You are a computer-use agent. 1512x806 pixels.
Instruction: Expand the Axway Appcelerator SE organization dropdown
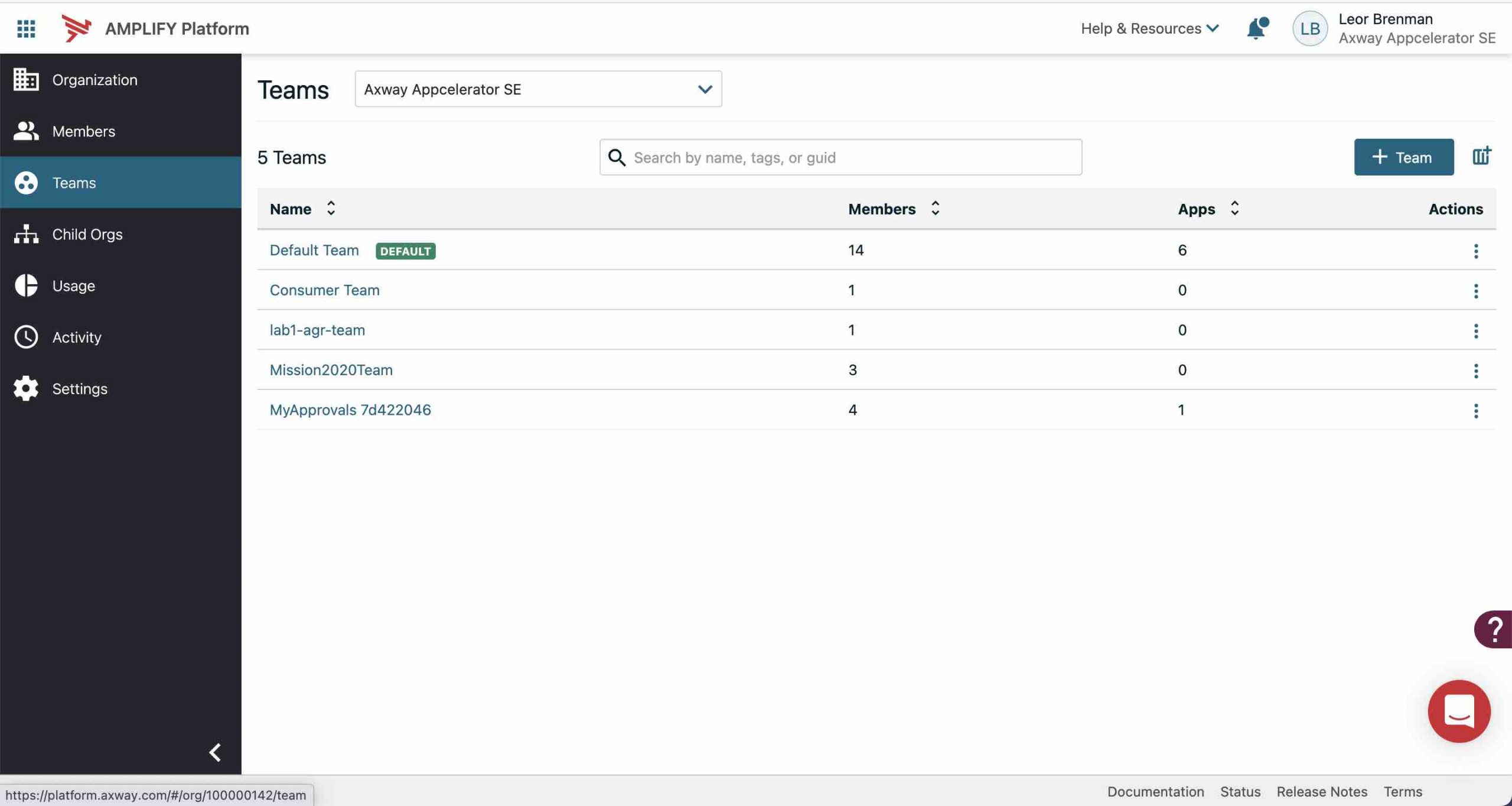[x=538, y=89]
